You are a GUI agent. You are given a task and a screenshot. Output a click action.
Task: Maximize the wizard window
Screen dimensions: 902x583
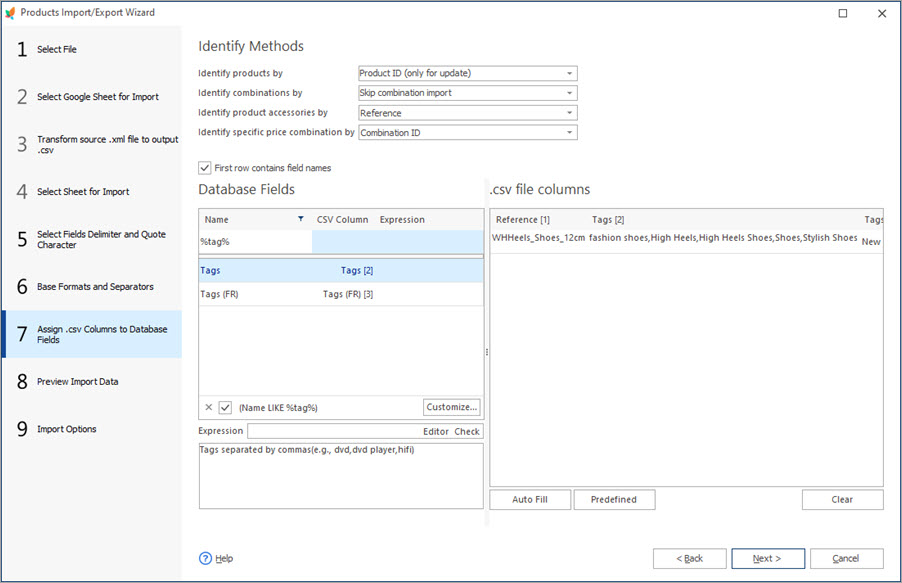tap(843, 13)
